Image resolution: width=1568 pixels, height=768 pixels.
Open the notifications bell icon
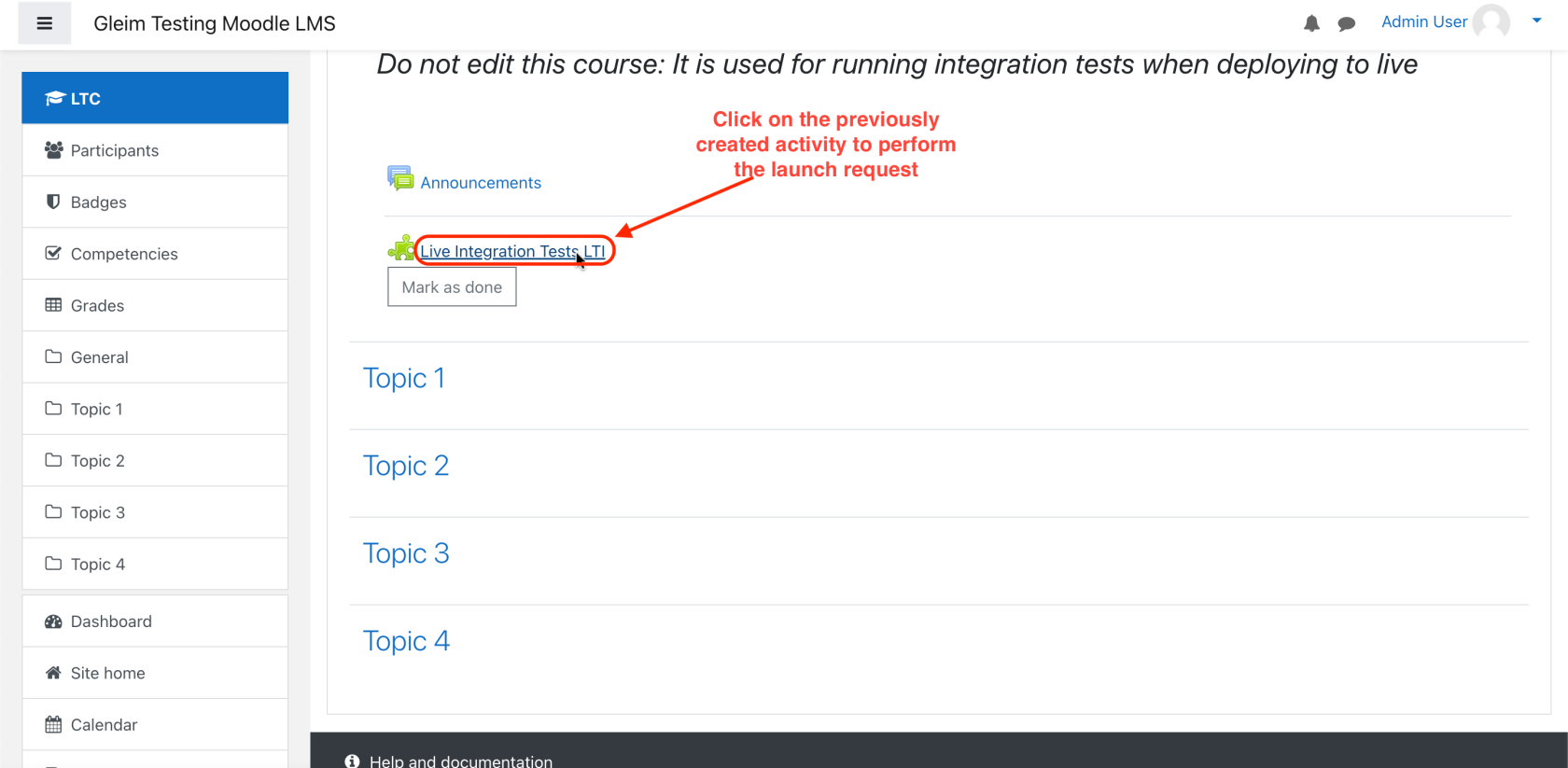coord(1311,23)
